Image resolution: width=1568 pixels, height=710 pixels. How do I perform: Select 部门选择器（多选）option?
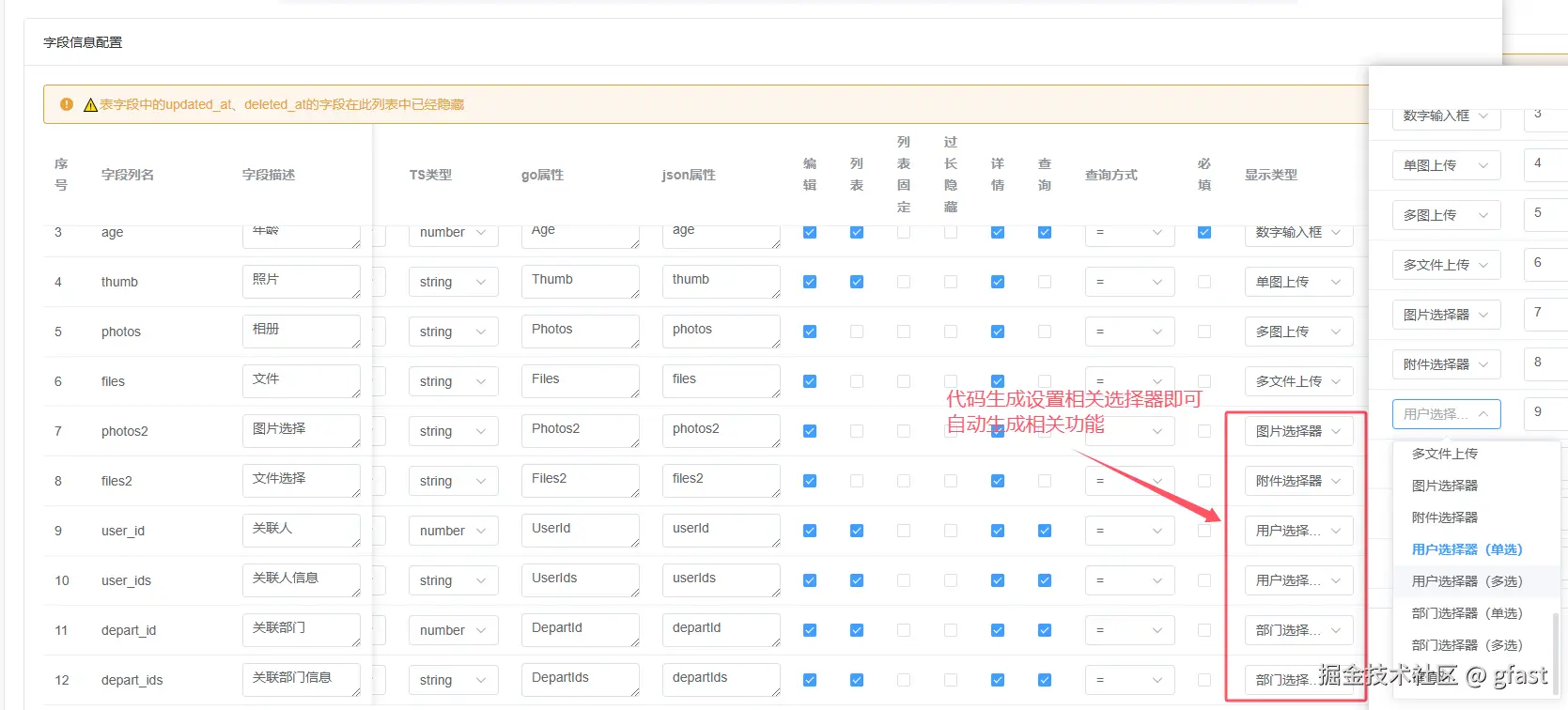pyautogui.click(x=1475, y=645)
